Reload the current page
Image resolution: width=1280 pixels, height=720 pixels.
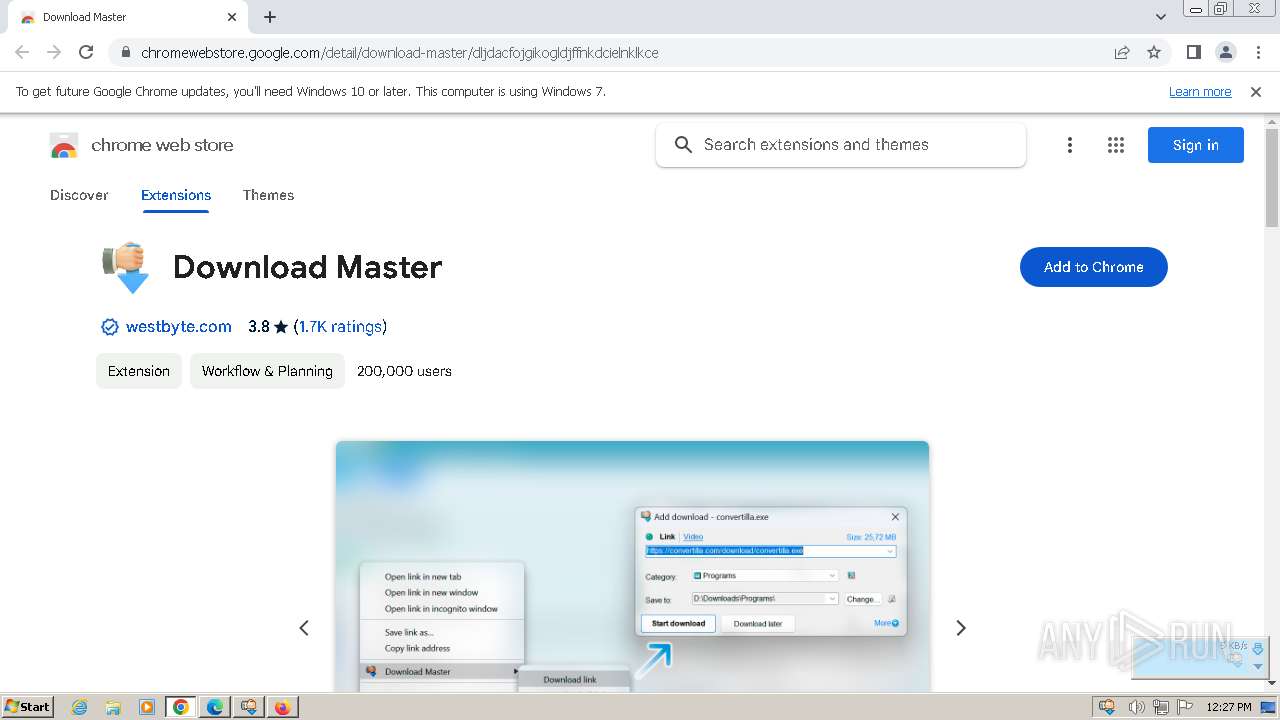[x=86, y=52]
